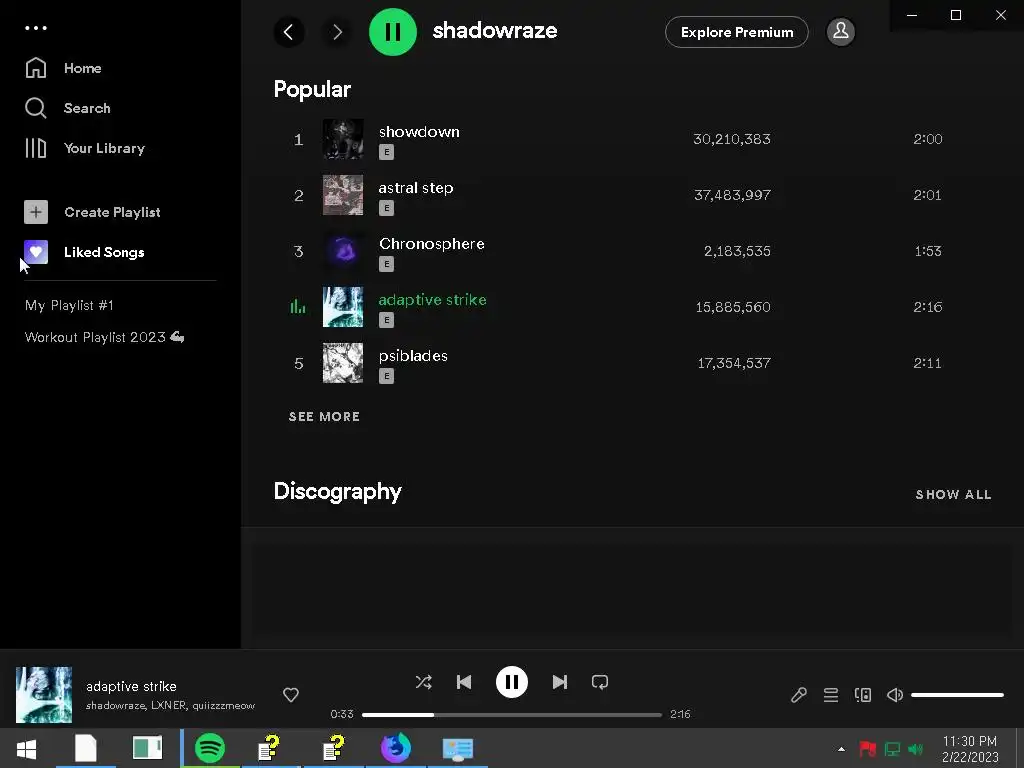
Task: Open connect to a device
Action: coord(863,695)
